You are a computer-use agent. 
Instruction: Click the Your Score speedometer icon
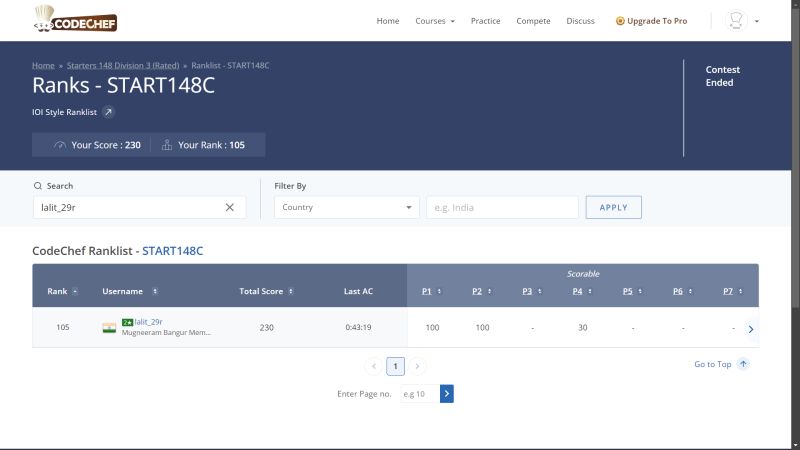(x=60, y=145)
